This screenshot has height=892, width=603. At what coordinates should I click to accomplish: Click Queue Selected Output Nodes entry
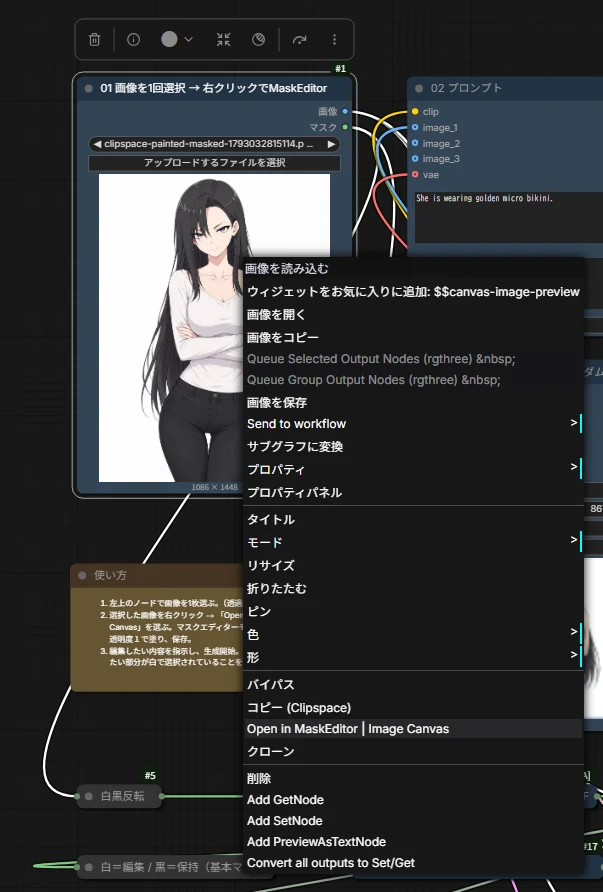pos(414,359)
